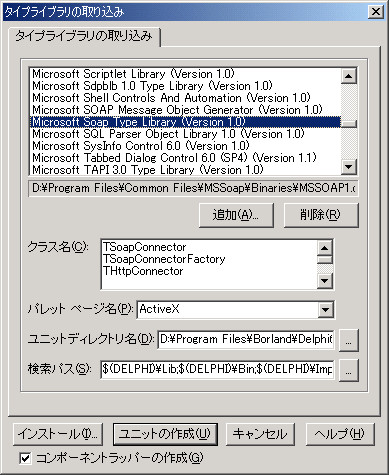Click class name list scroll down arrow
This screenshot has height=475, width=389.
[x=325, y=281]
